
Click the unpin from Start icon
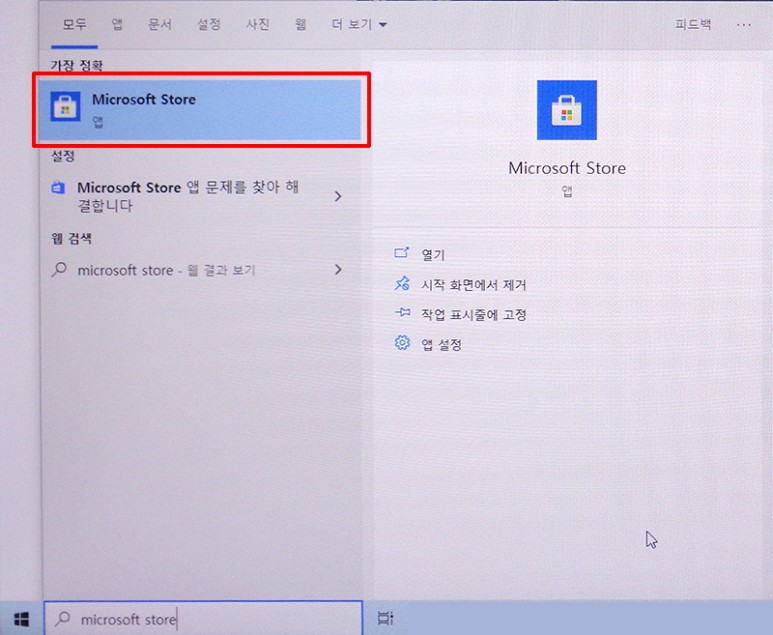[x=402, y=283]
